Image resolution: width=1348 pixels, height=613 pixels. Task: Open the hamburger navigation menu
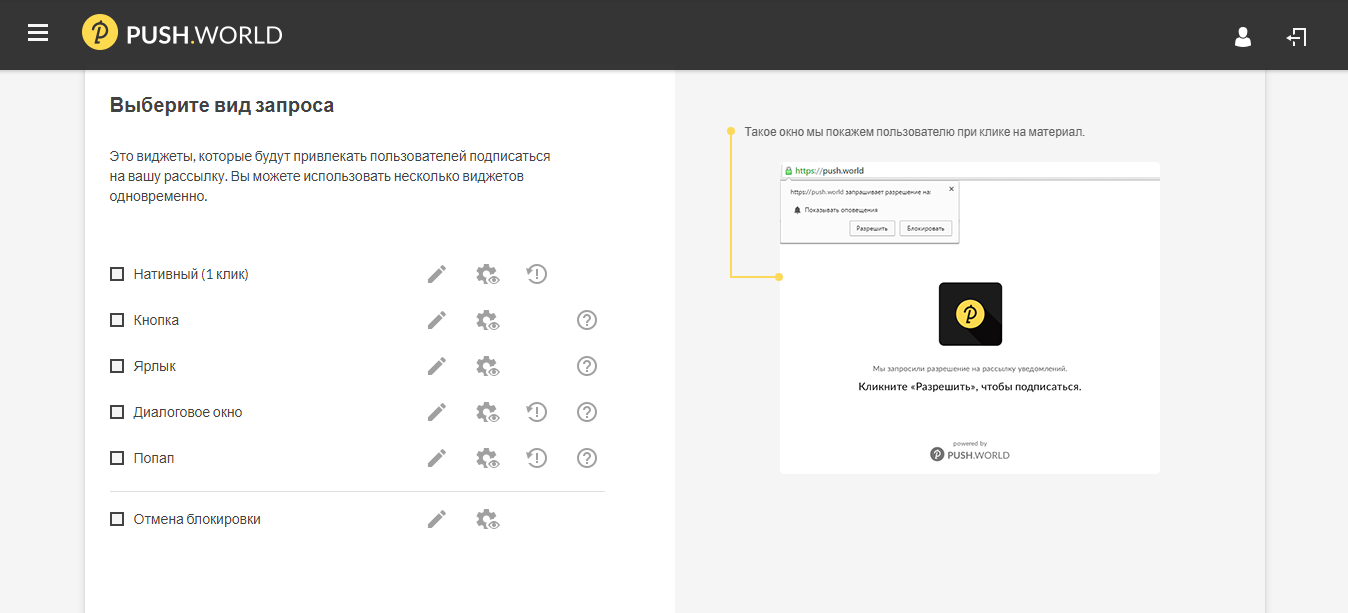[x=38, y=34]
